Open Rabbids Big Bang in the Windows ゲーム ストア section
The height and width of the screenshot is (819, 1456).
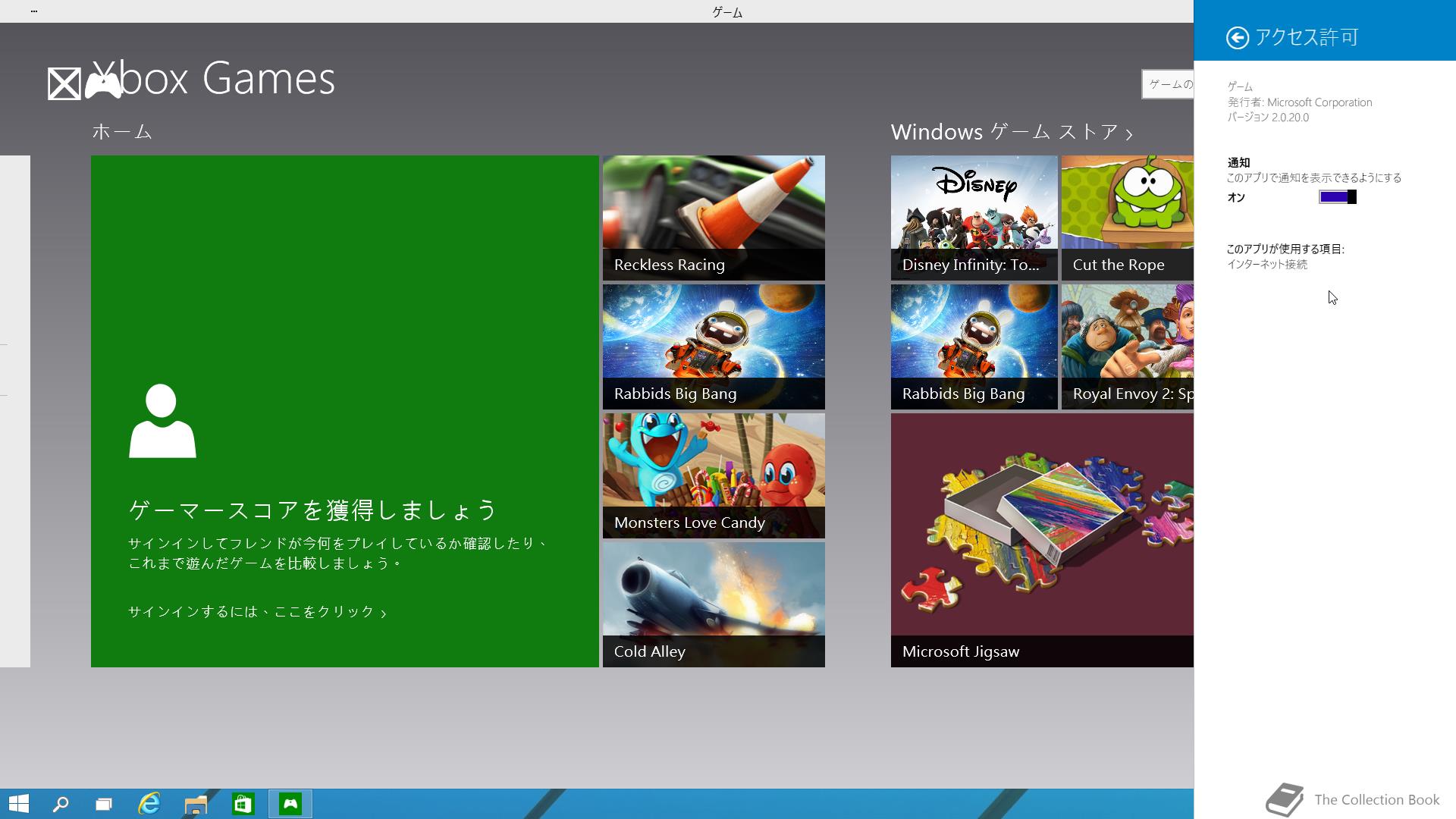974,347
